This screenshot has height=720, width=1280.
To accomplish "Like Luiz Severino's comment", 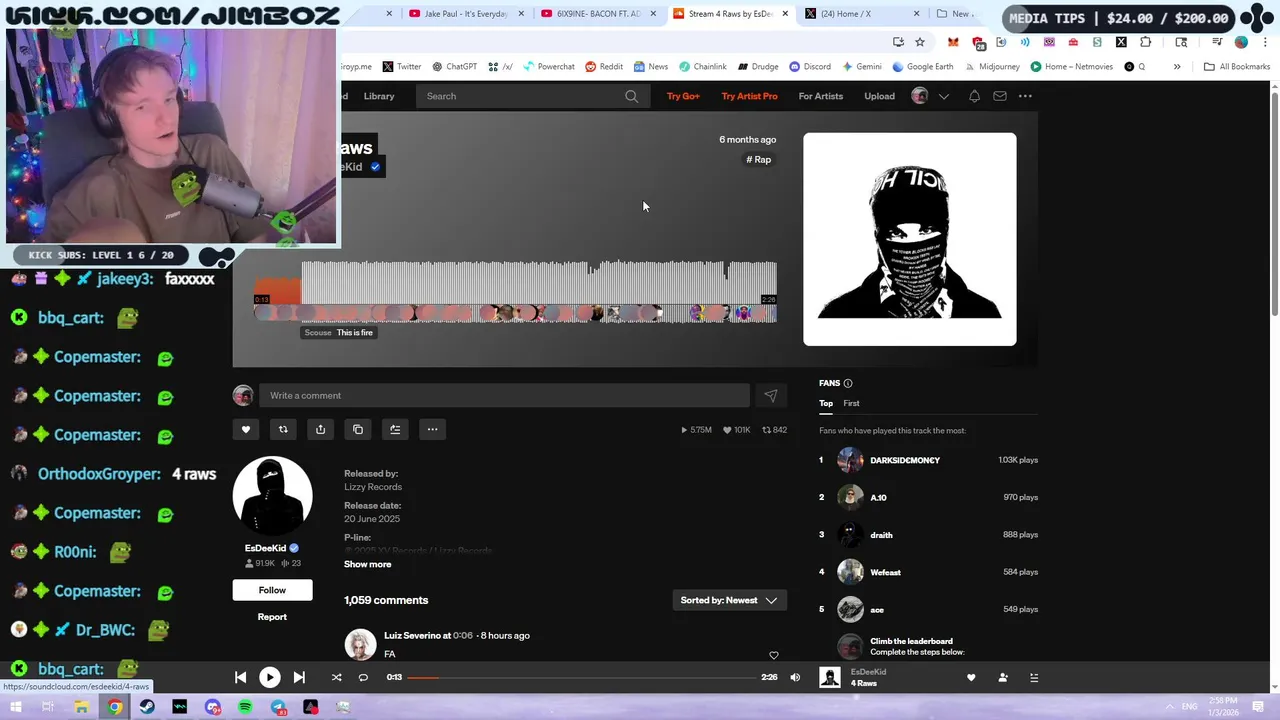I will (x=773, y=655).
